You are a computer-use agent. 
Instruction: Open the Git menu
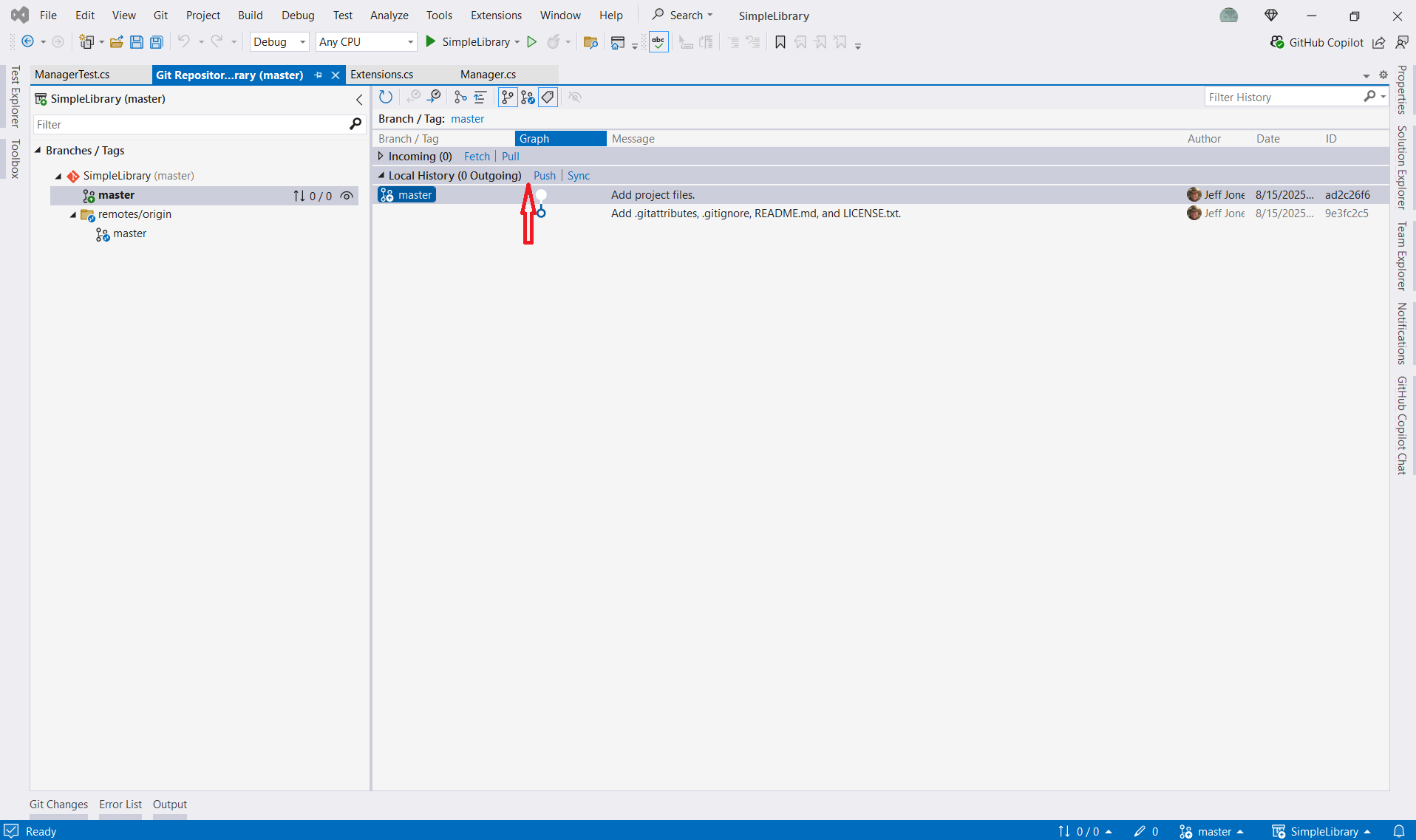tap(160, 16)
